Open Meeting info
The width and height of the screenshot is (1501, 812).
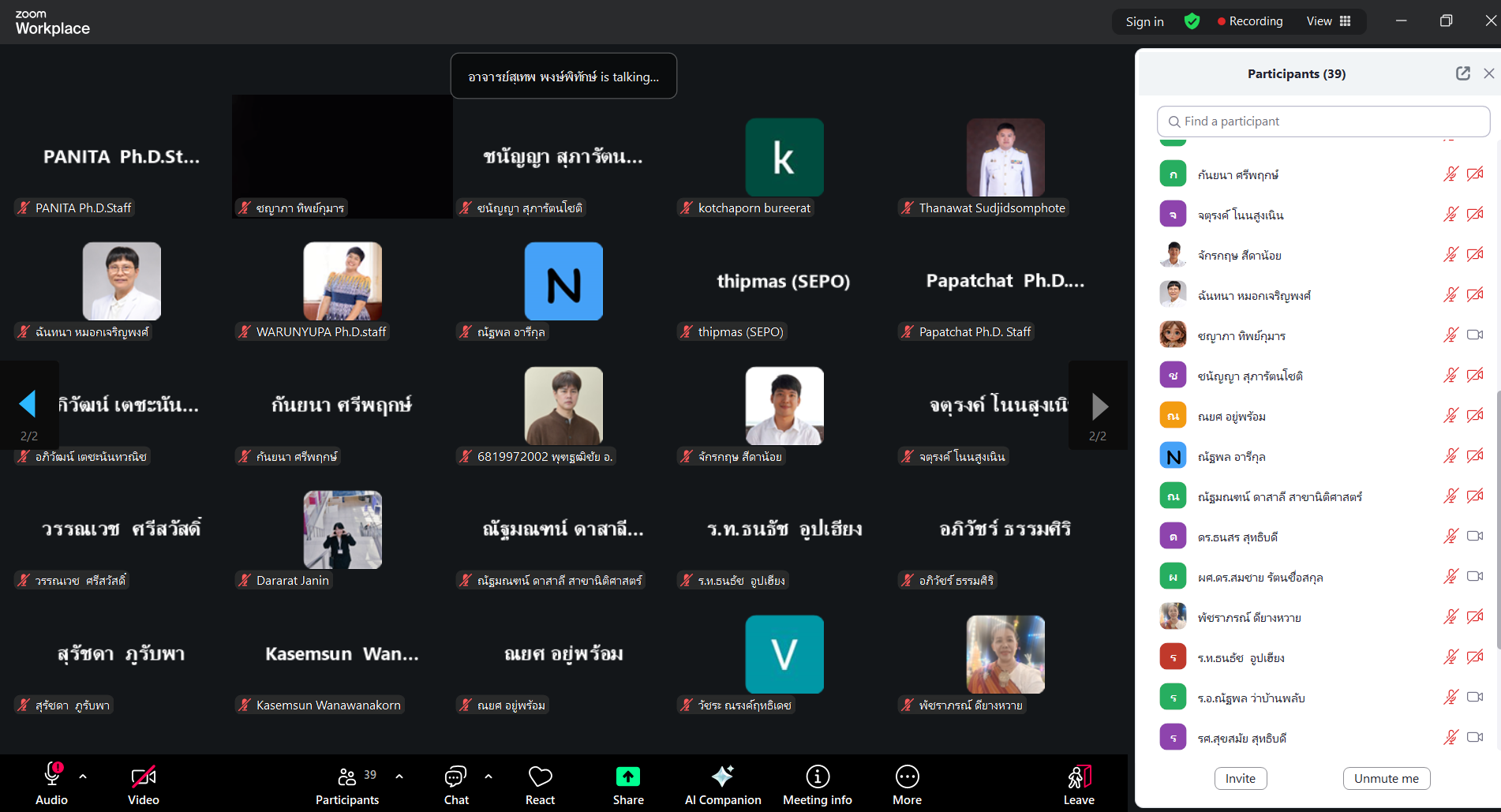pyautogui.click(x=817, y=784)
